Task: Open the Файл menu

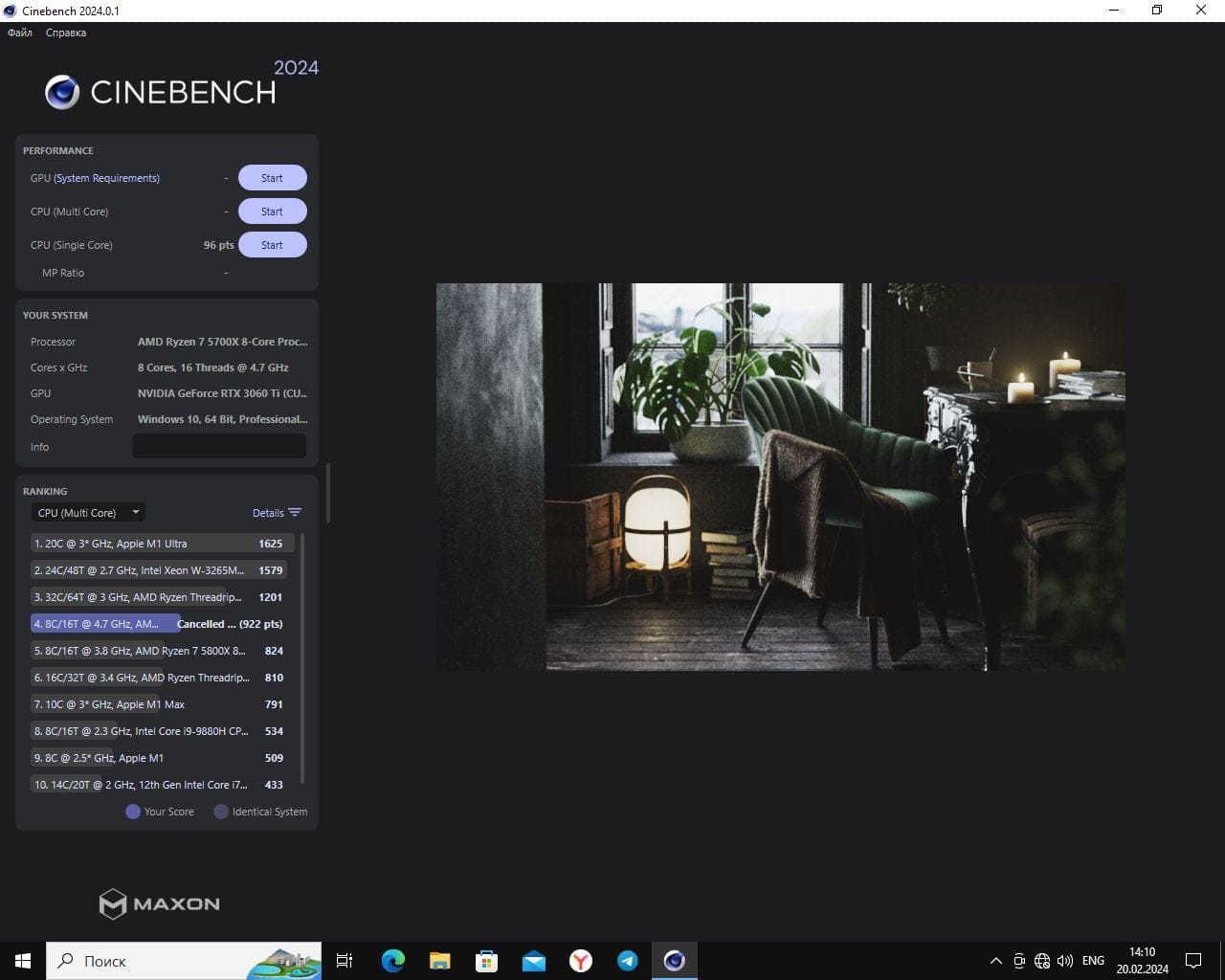Action: (x=20, y=33)
